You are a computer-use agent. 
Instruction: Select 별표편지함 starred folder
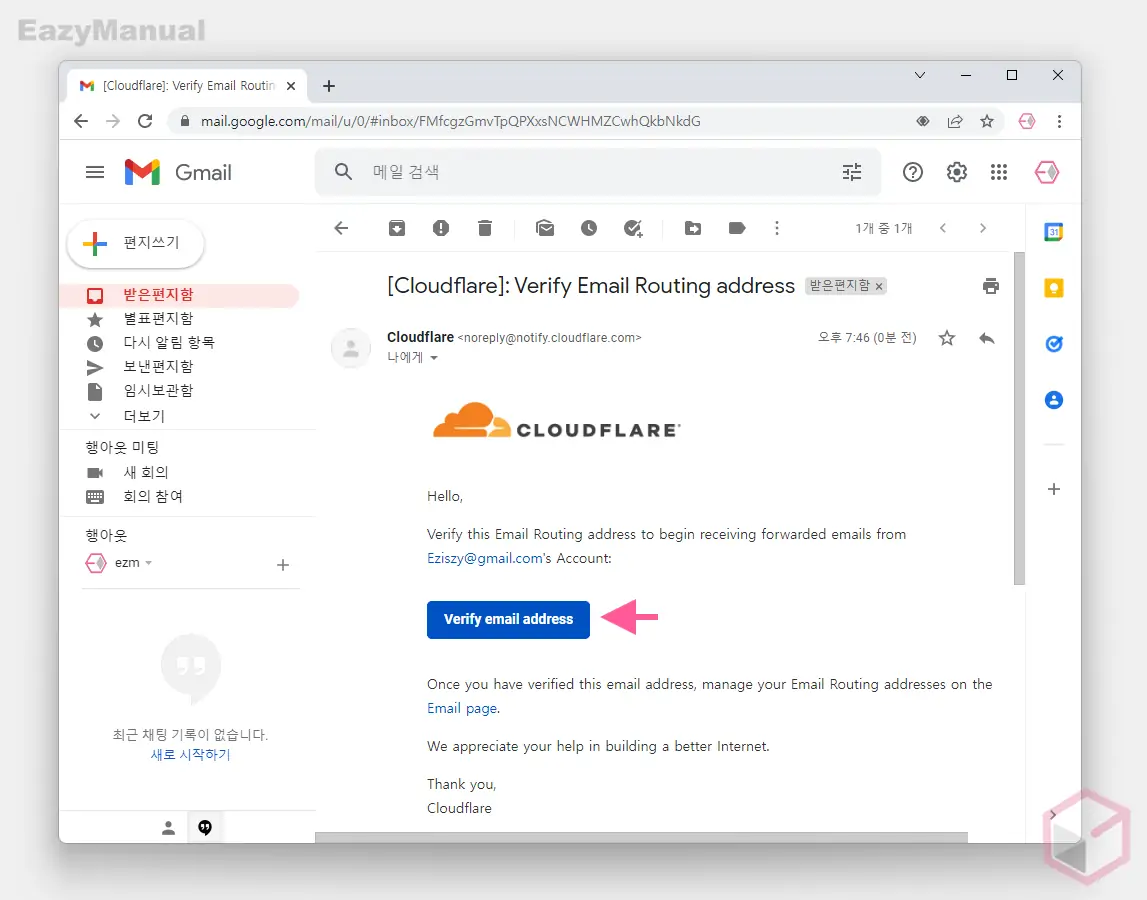(x=158, y=319)
